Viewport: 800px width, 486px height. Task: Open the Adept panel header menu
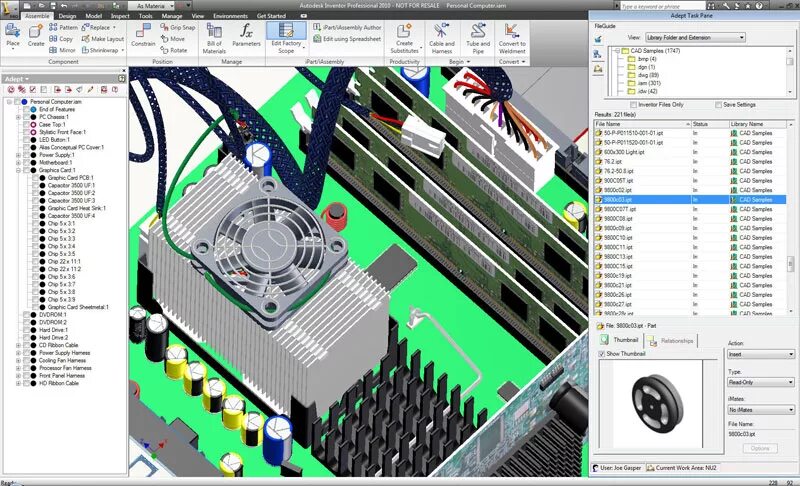[x=16, y=79]
